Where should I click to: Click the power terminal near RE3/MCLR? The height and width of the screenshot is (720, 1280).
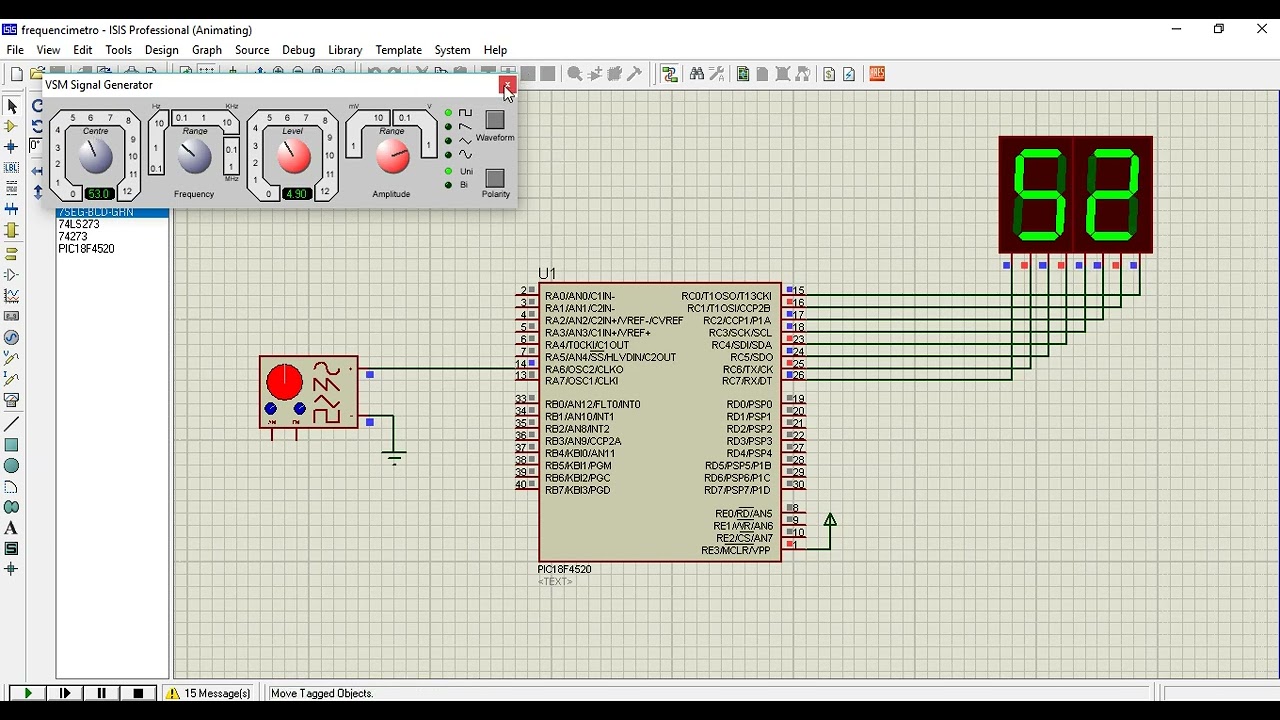(x=830, y=520)
